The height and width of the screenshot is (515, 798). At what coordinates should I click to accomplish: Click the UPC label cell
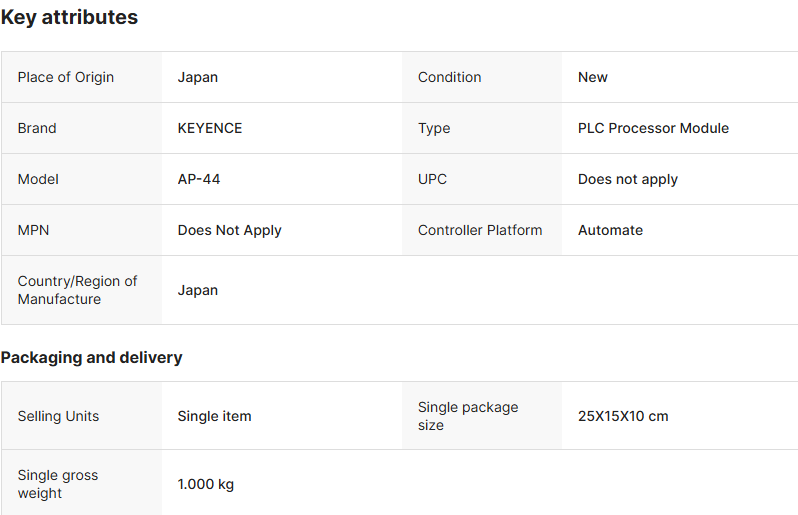coord(432,179)
